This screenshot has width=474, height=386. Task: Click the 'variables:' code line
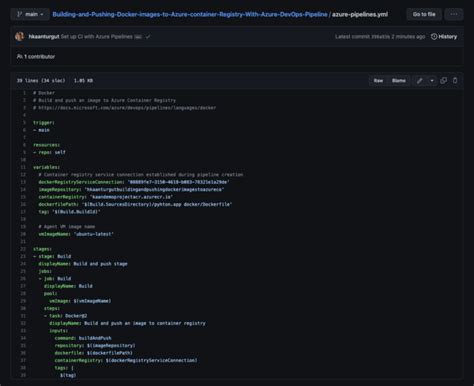click(47, 167)
